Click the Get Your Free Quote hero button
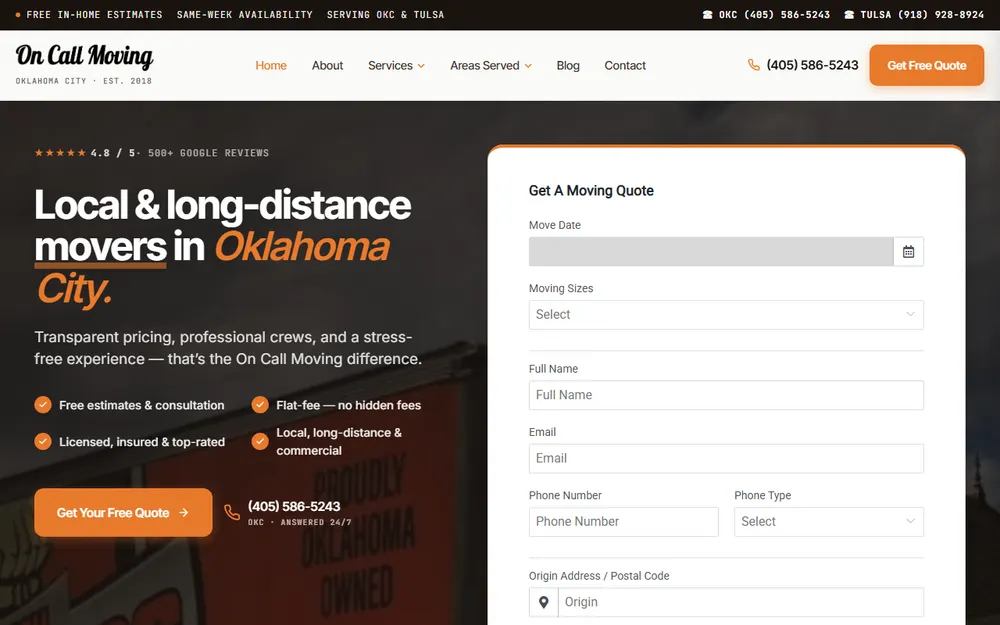Image resolution: width=1000 pixels, height=625 pixels. pyautogui.click(x=123, y=513)
